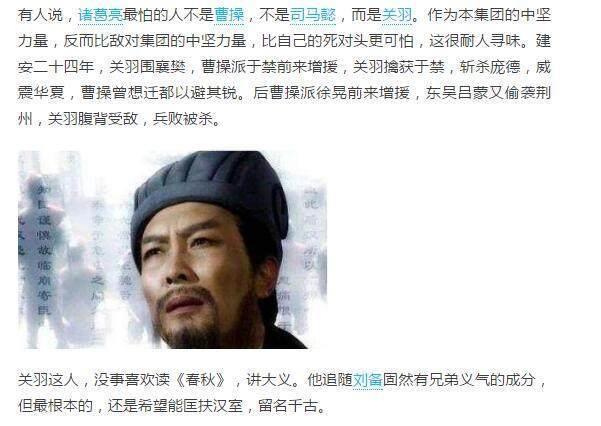This screenshot has width=601, height=426.
Task: Click the words 兵败被杀
Action: tap(182, 119)
